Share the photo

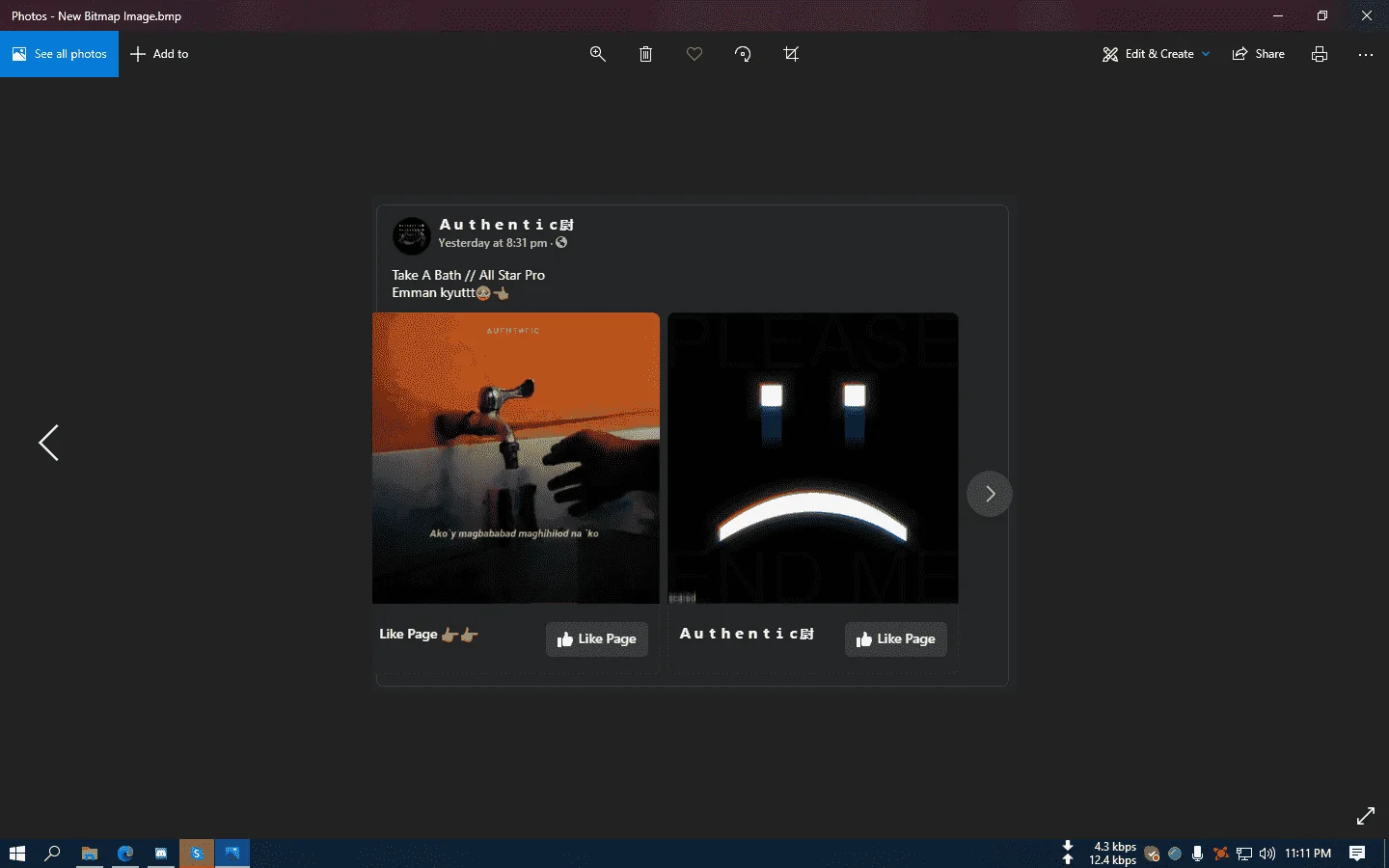(x=1259, y=54)
